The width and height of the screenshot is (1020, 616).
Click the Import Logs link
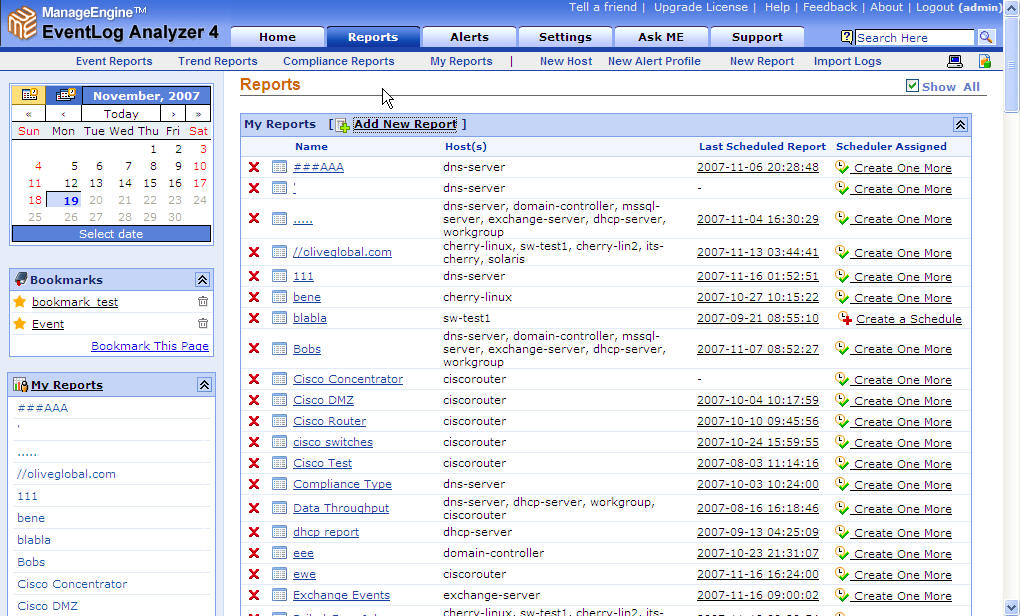pyautogui.click(x=848, y=61)
